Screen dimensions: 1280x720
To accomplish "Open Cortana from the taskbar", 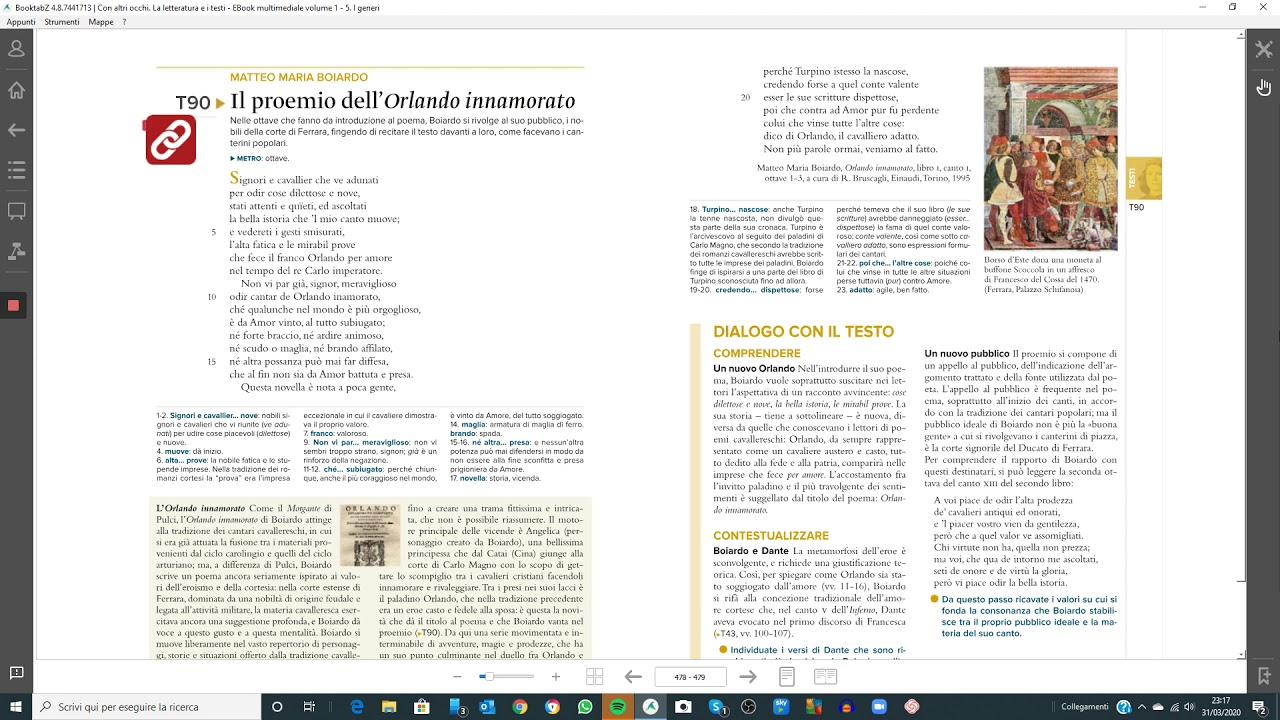I will [277, 706].
